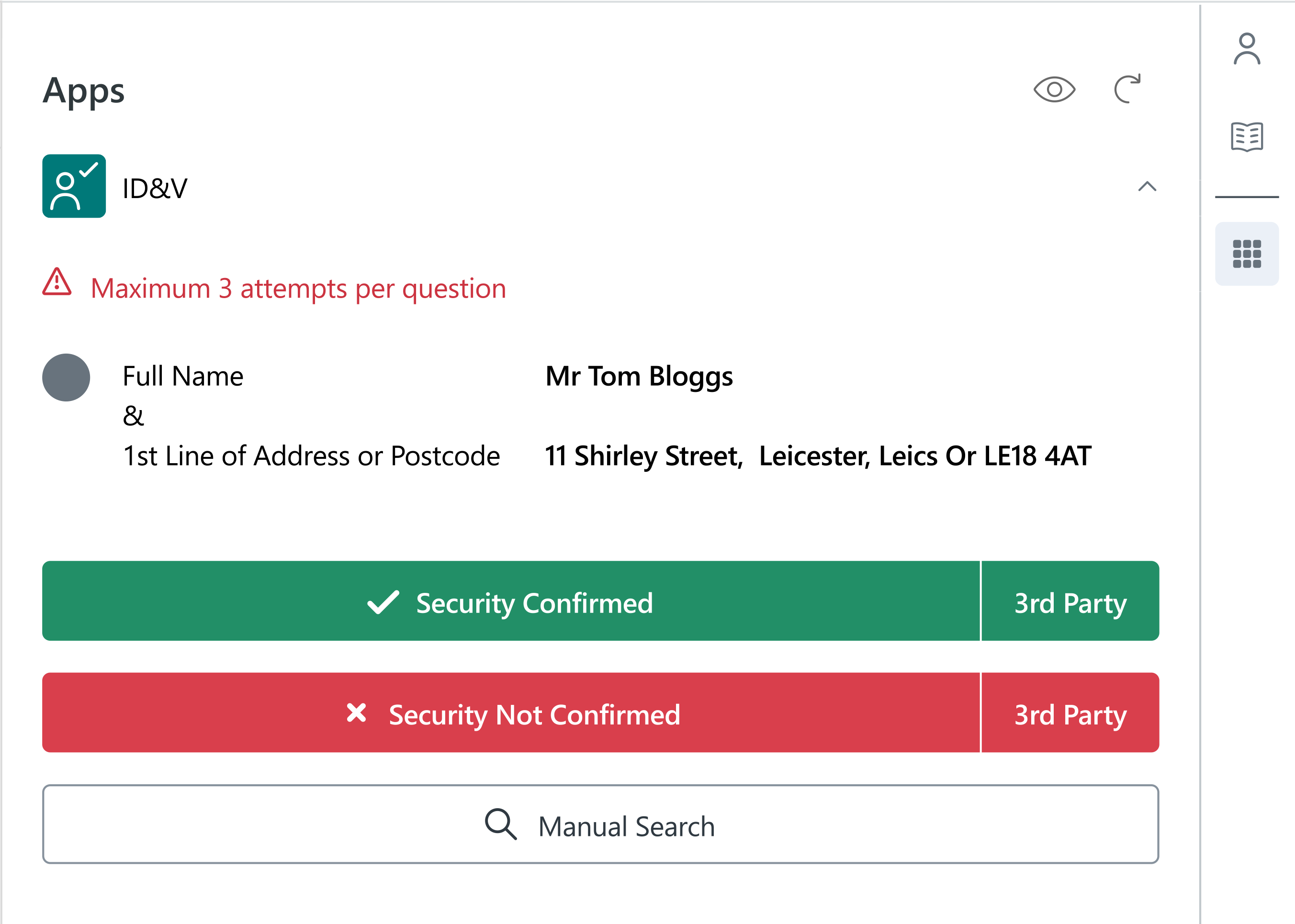Collapse the ID&V section chevron
This screenshot has height=924, width=1295.
point(1147,187)
